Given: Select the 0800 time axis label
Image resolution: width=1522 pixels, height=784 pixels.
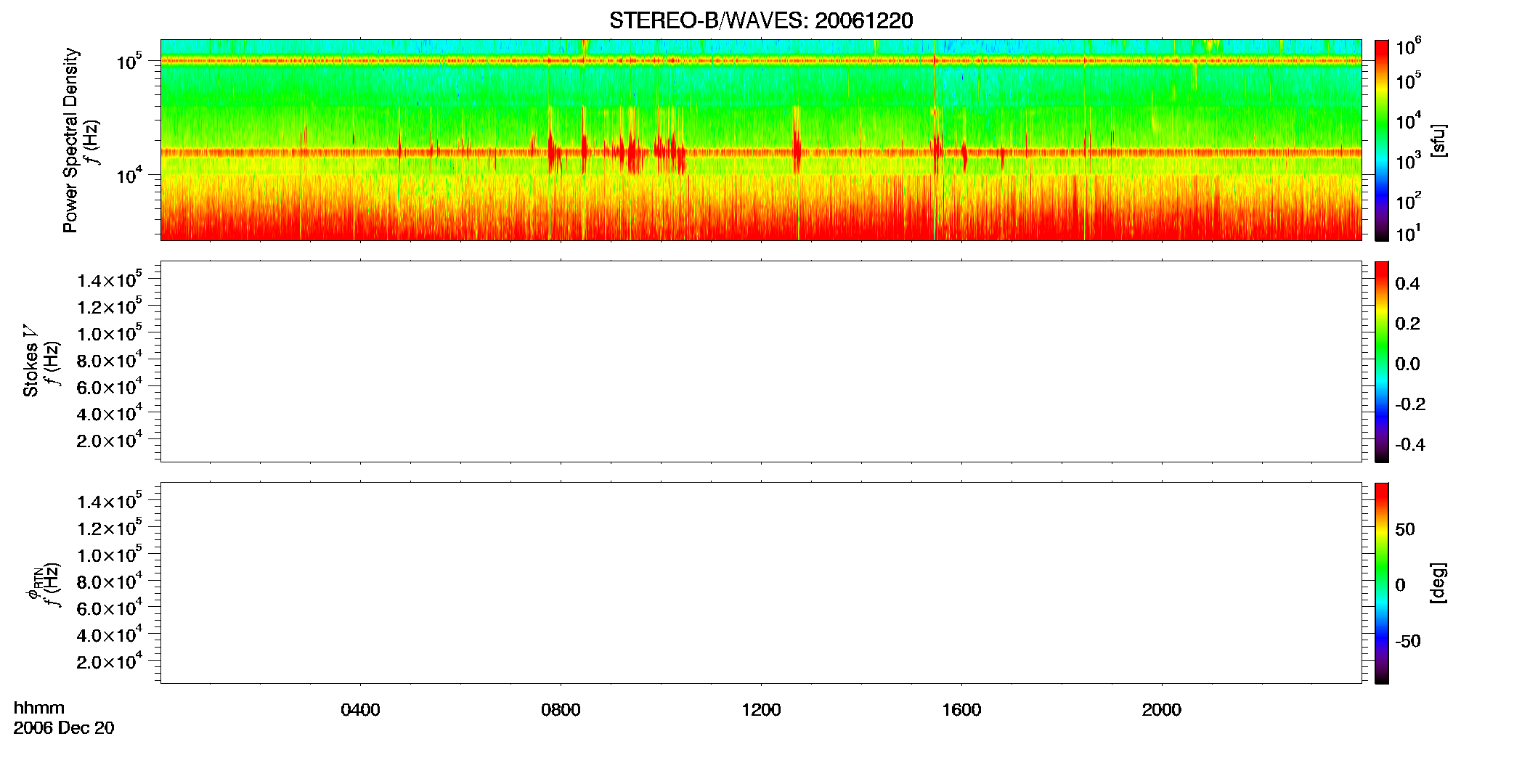Looking at the screenshot, I should 561,710.
